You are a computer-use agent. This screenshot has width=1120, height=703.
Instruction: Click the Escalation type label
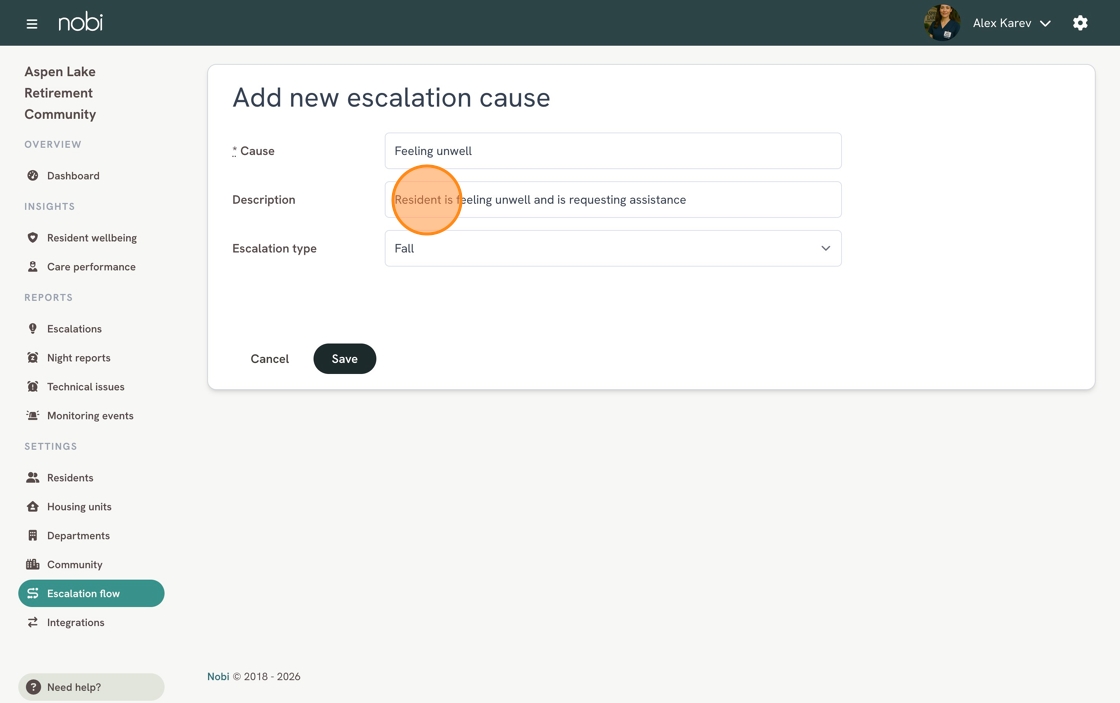274,249
